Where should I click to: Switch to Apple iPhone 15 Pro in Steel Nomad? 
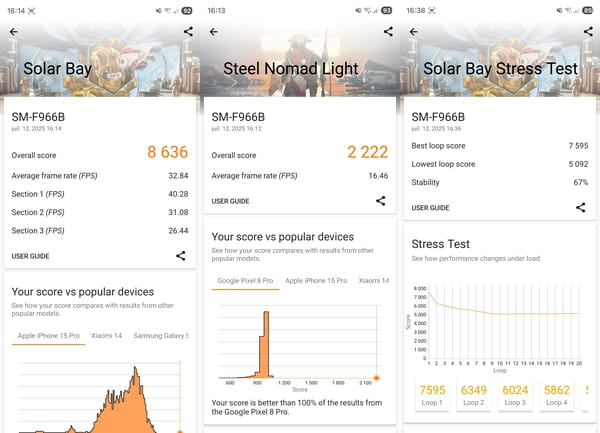point(315,282)
